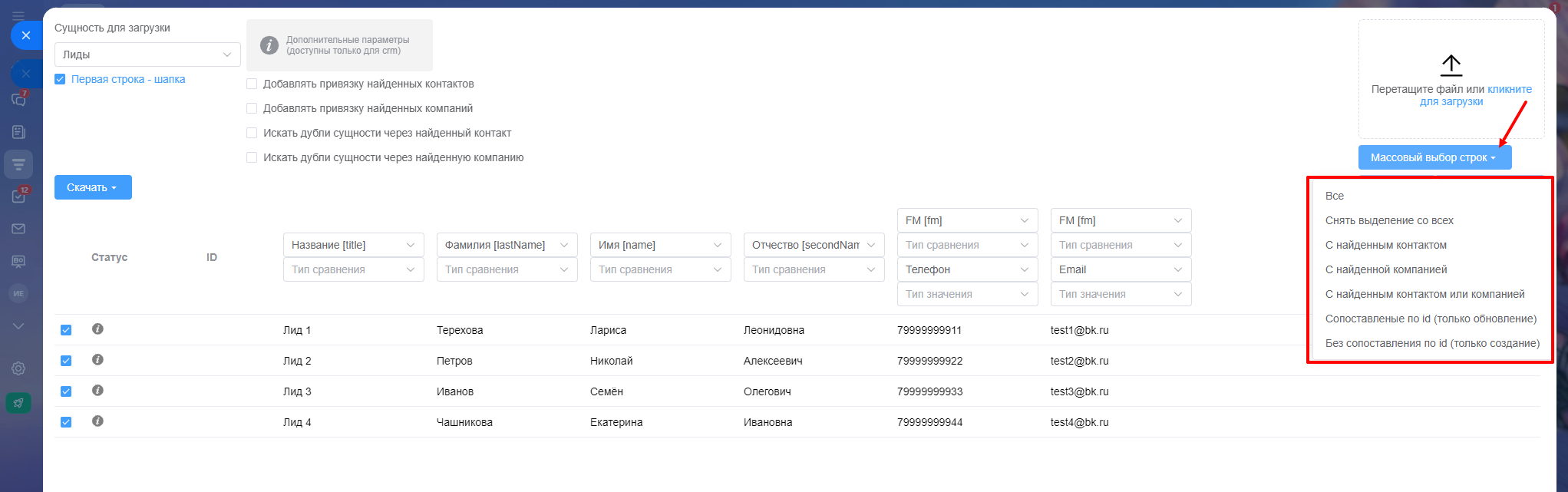Screen dimensions: 1568x492
Task: Close the import panel with the blue X
Action: click(26, 35)
